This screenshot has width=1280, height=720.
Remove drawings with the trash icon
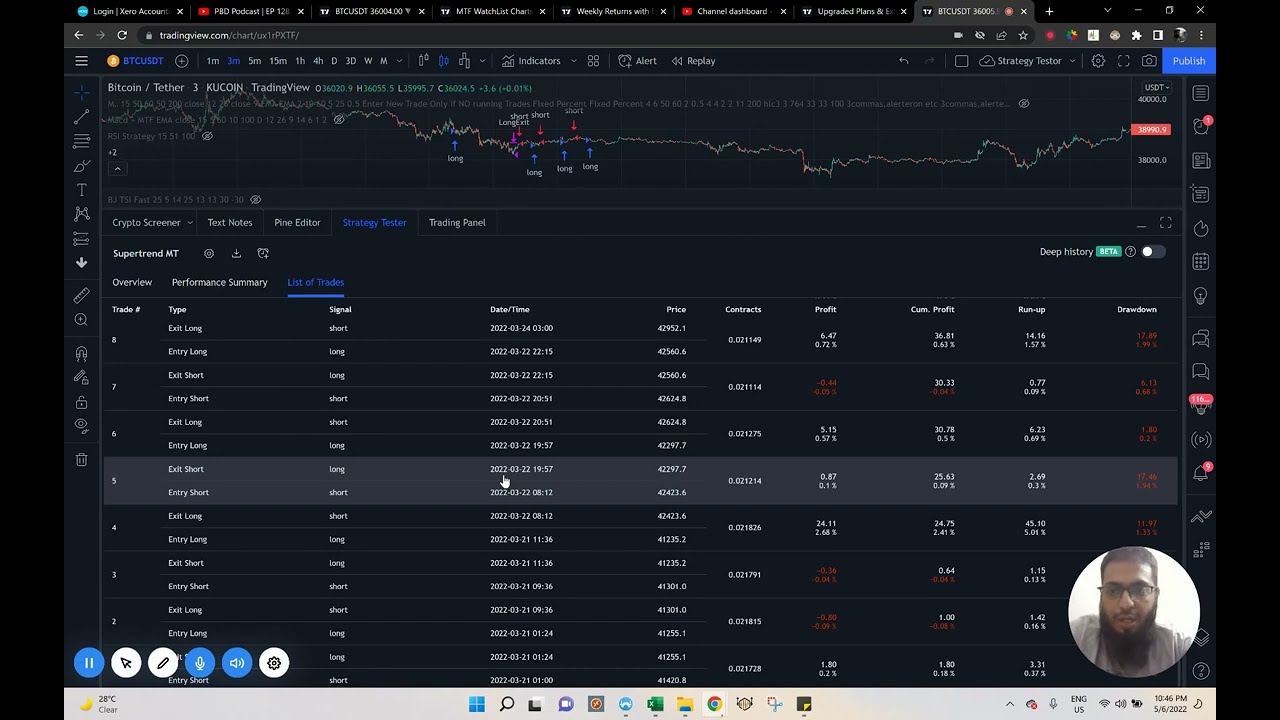pyautogui.click(x=81, y=459)
